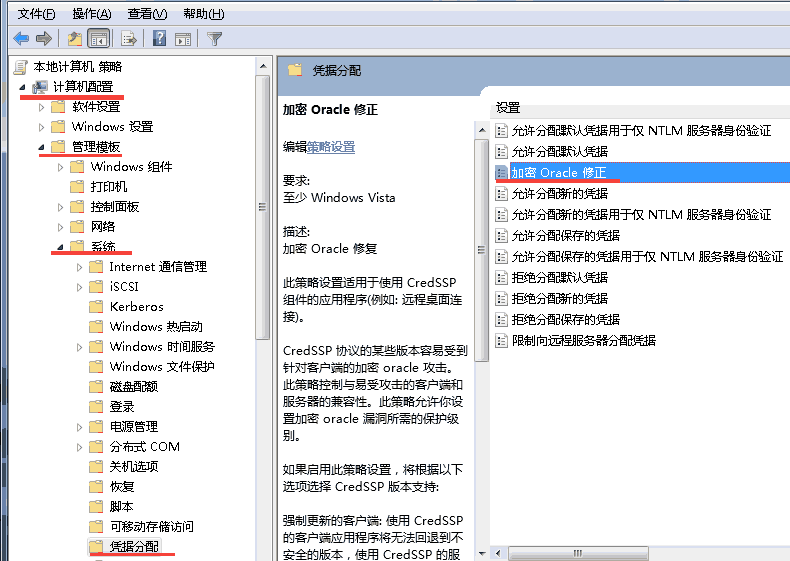Viewport: 790px width, 561px height.
Task: Expand the iSCSI tree node
Action: tap(79, 287)
